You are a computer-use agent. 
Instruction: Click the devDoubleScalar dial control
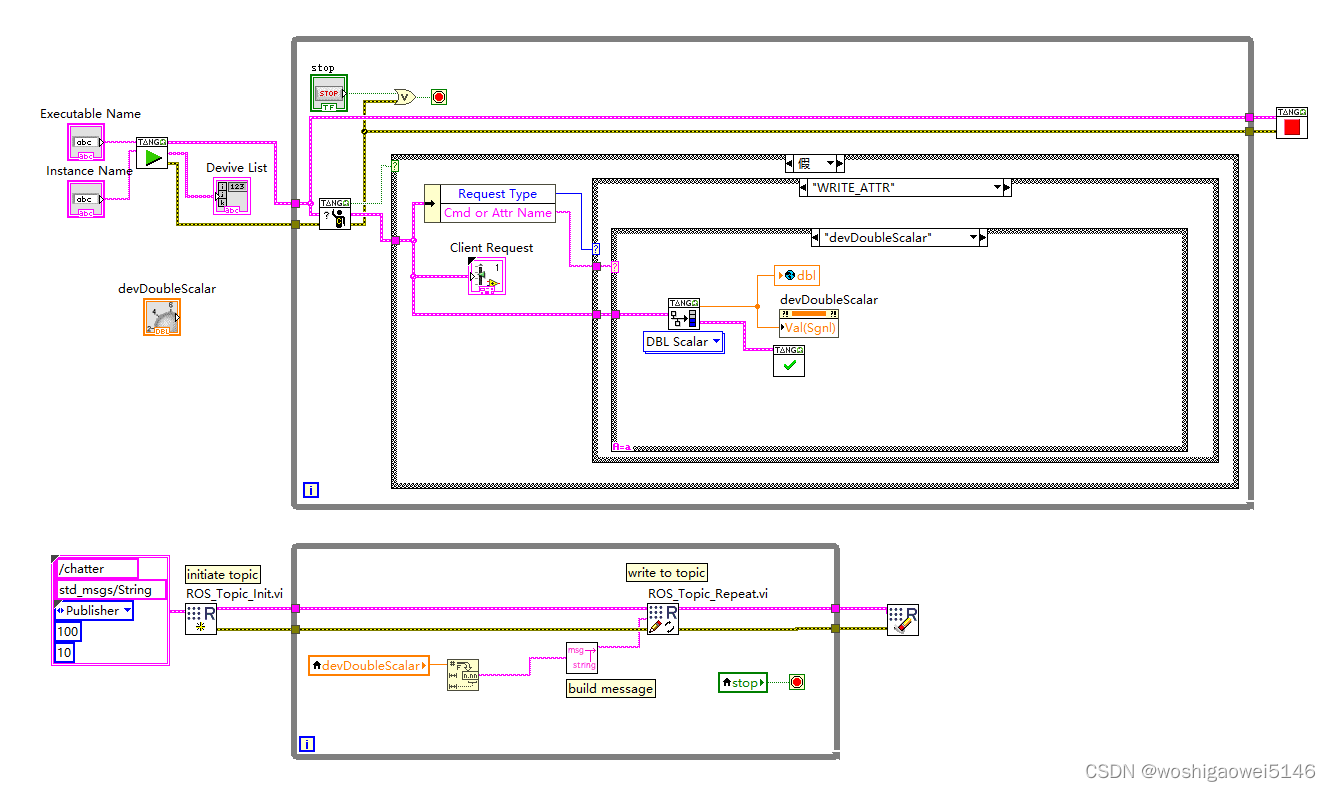point(161,318)
